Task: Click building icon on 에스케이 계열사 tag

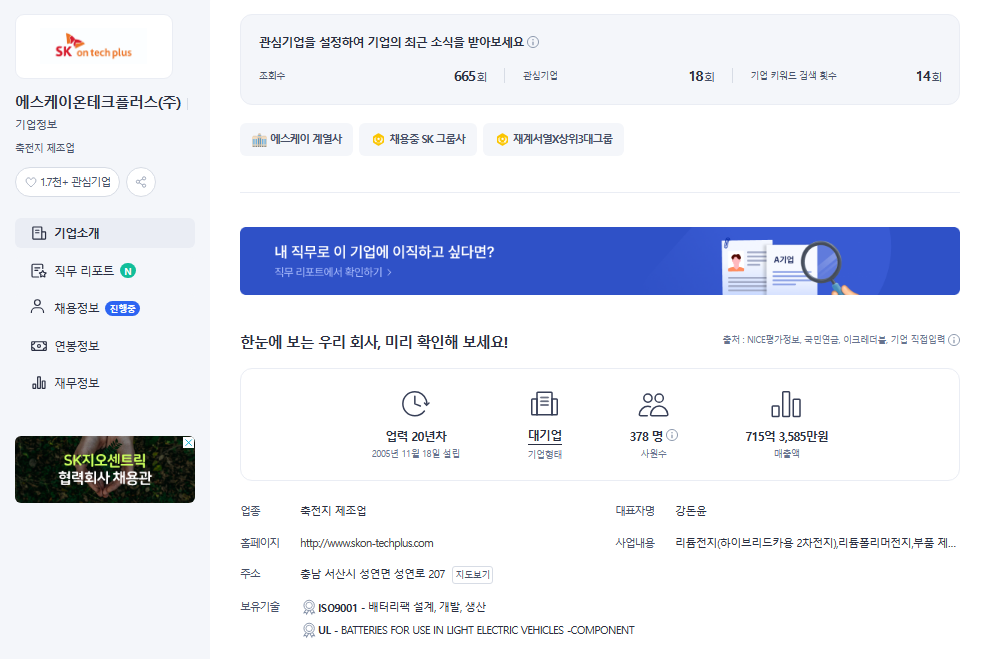Action: click(259, 140)
